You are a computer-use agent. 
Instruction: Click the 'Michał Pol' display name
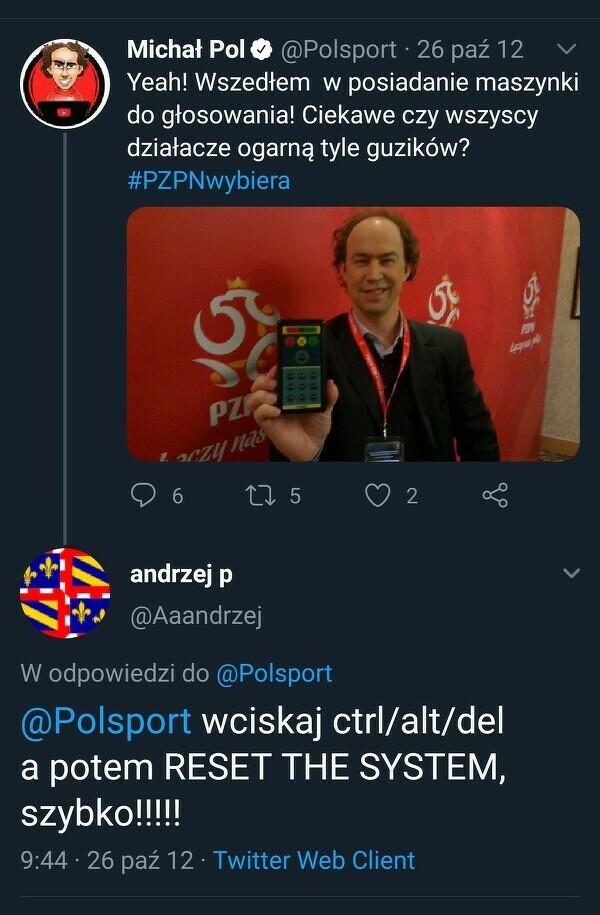click(x=186, y=50)
